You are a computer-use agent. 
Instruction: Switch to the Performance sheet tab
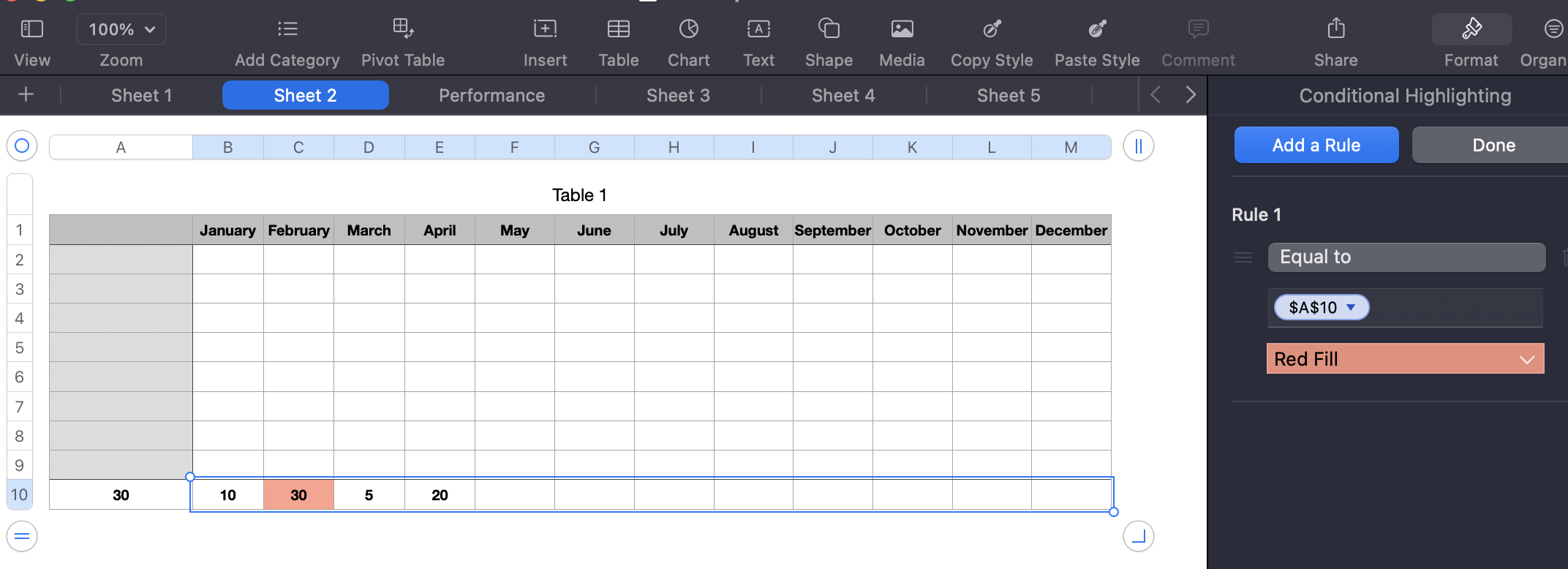491,96
